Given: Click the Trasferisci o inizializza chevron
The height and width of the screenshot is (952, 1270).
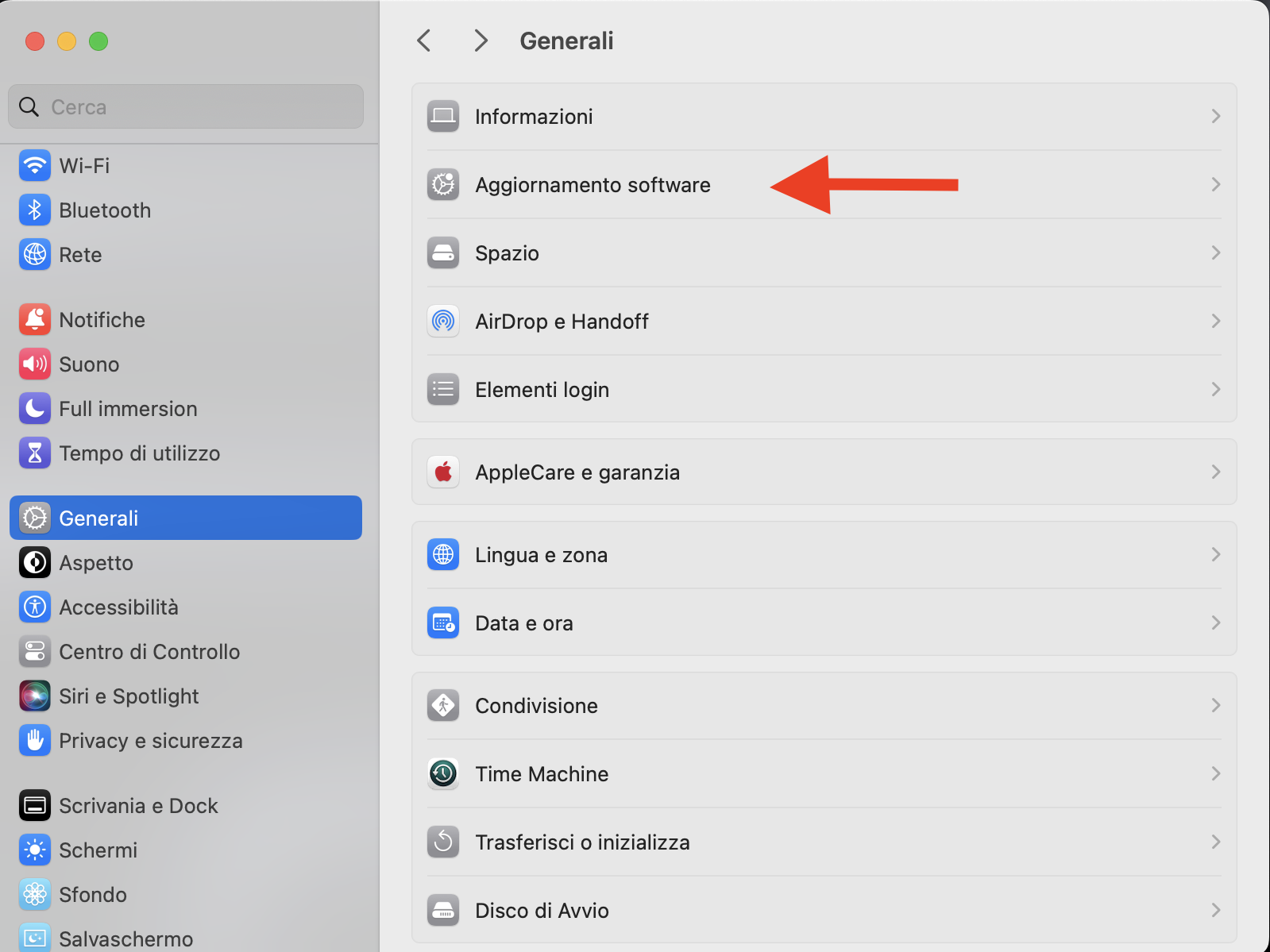Looking at the screenshot, I should pyautogui.click(x=1216, y=842).
